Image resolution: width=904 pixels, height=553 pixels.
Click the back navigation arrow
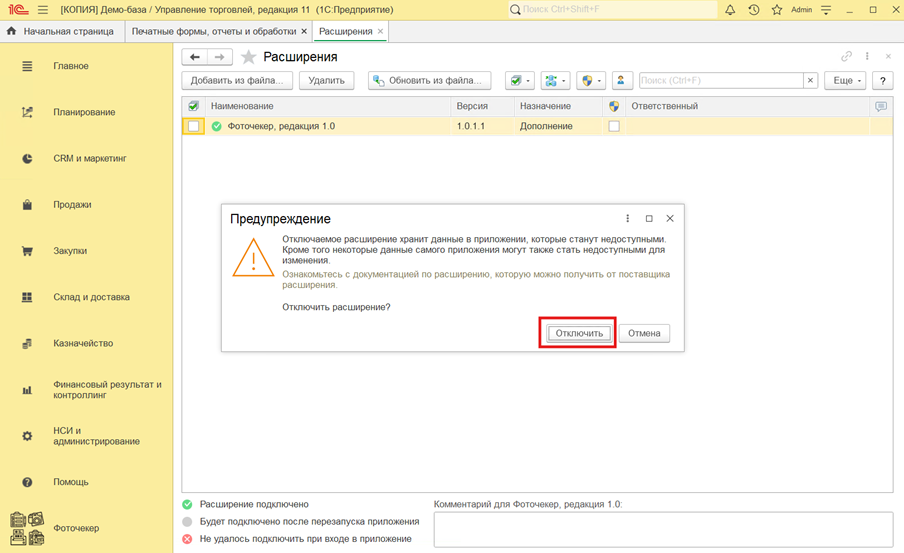pyautogui.click(x=195, y=57)
